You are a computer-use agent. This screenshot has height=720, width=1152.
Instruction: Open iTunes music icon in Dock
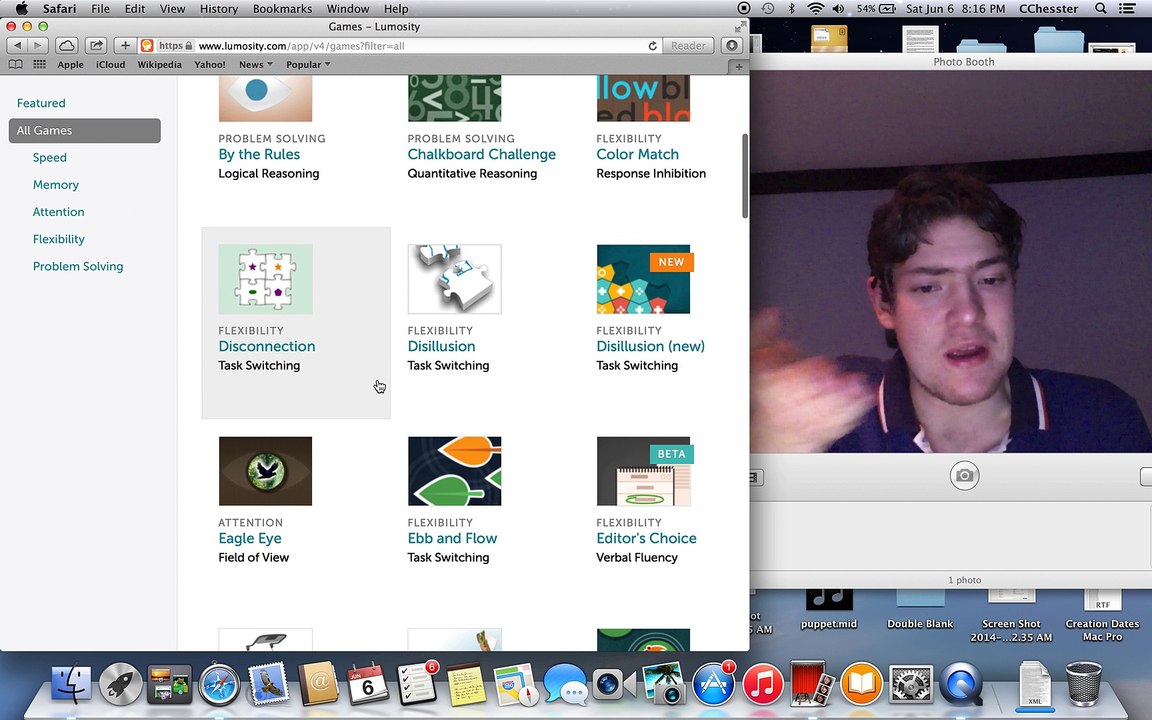click(x=763, y=684)
